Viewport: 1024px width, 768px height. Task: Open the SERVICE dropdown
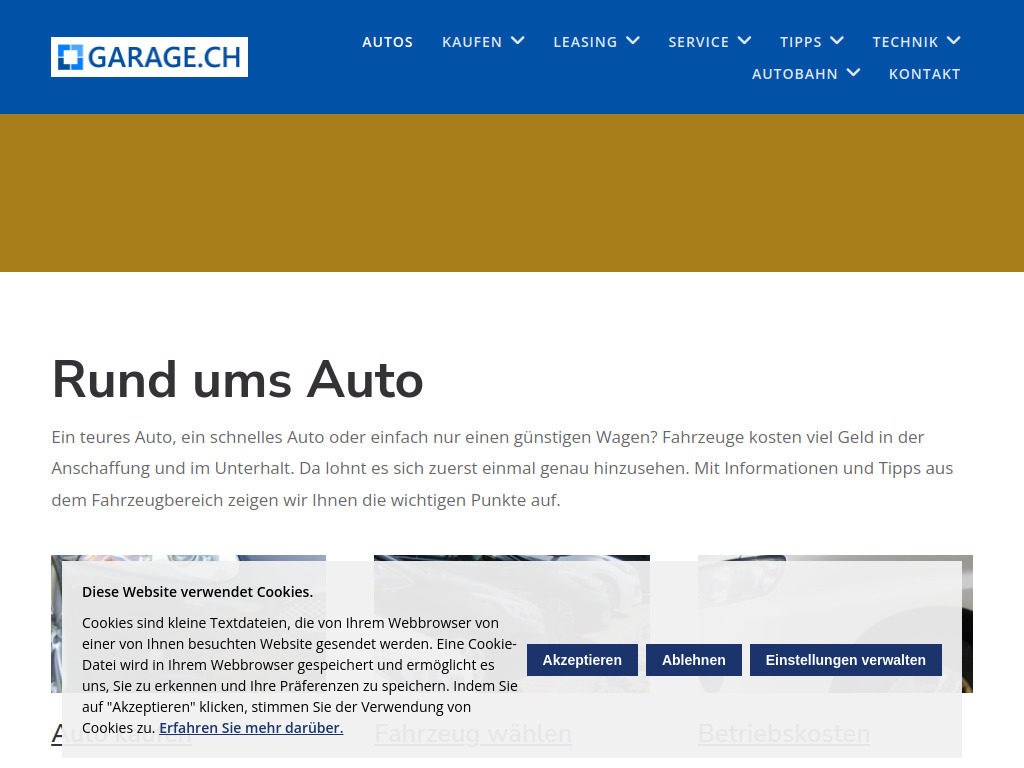pos(744,41)
